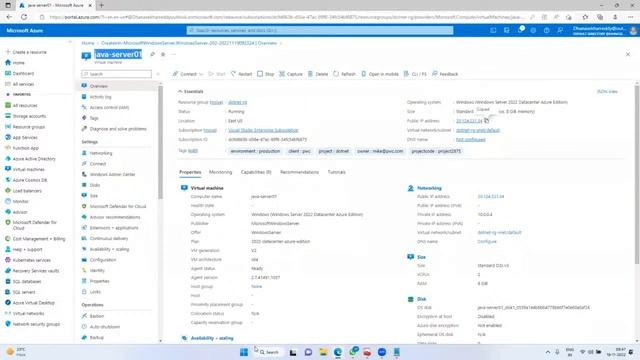Click Configure DNS name link

[487, 242]
